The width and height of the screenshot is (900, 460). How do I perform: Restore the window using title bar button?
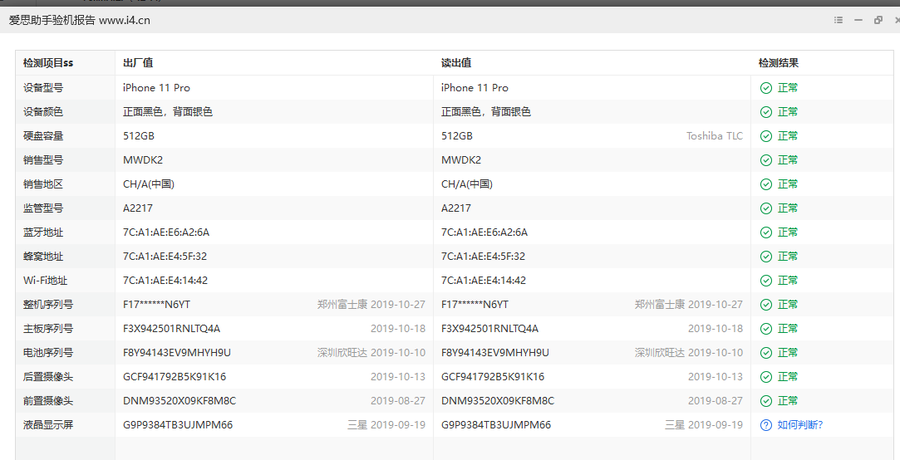[x=878, y=20]
